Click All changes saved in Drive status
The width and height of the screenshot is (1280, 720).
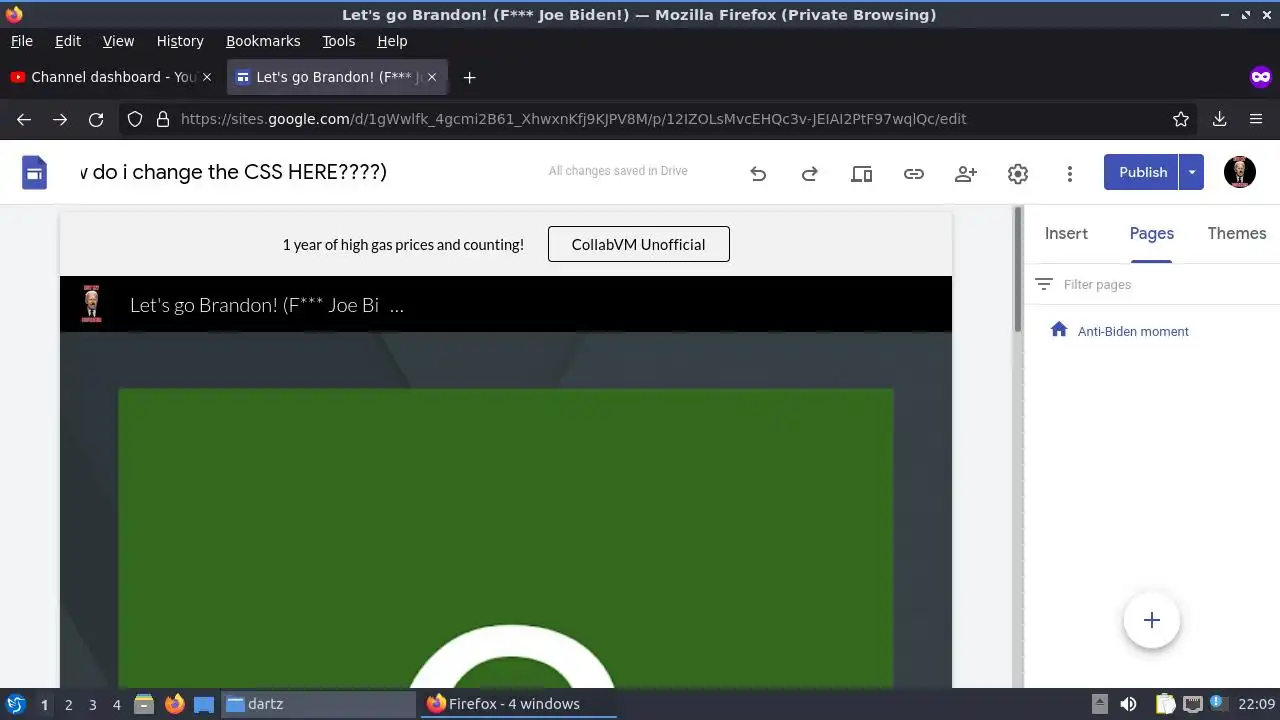click(618, 171)
